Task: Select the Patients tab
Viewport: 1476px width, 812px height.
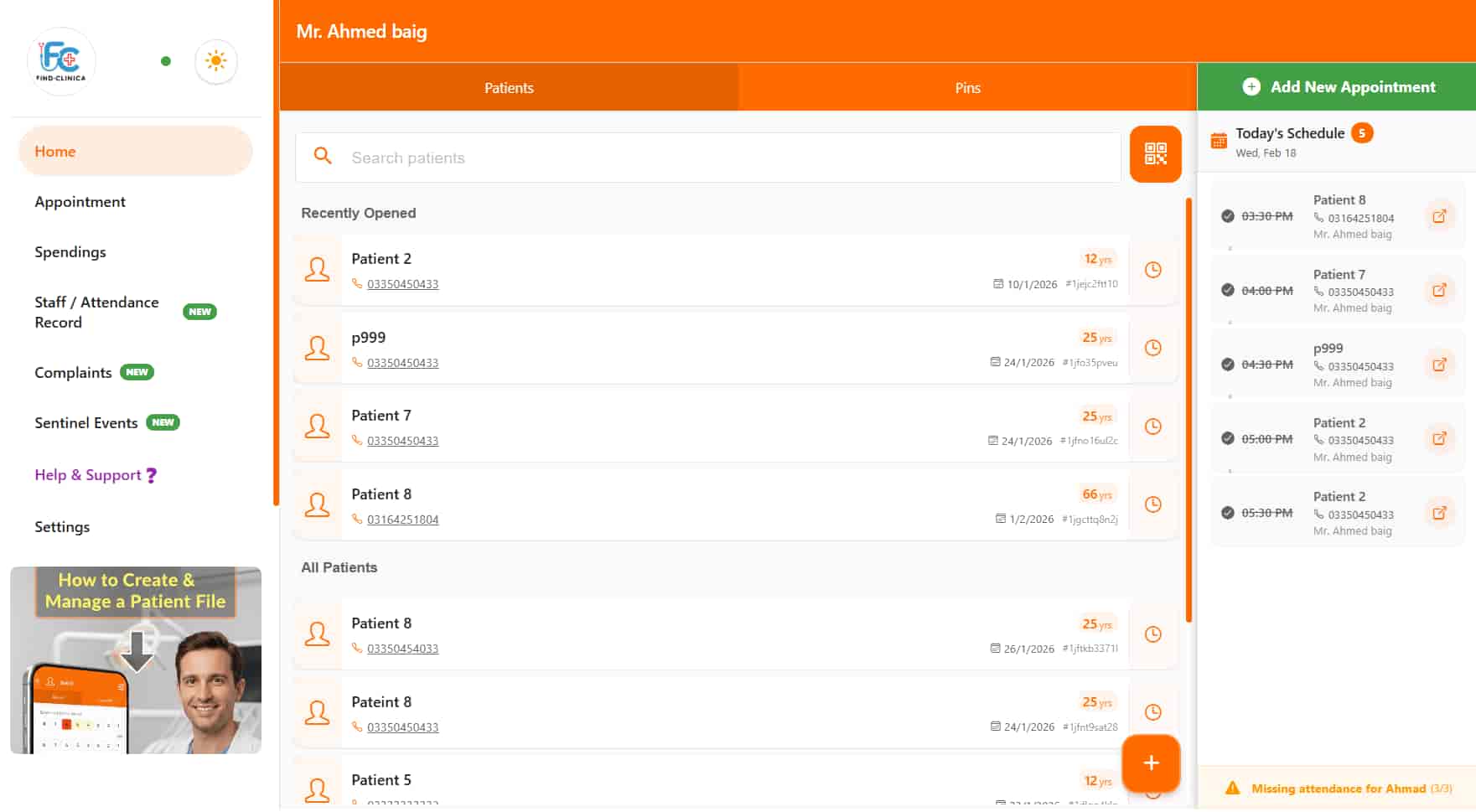Action: click(509, 88)
